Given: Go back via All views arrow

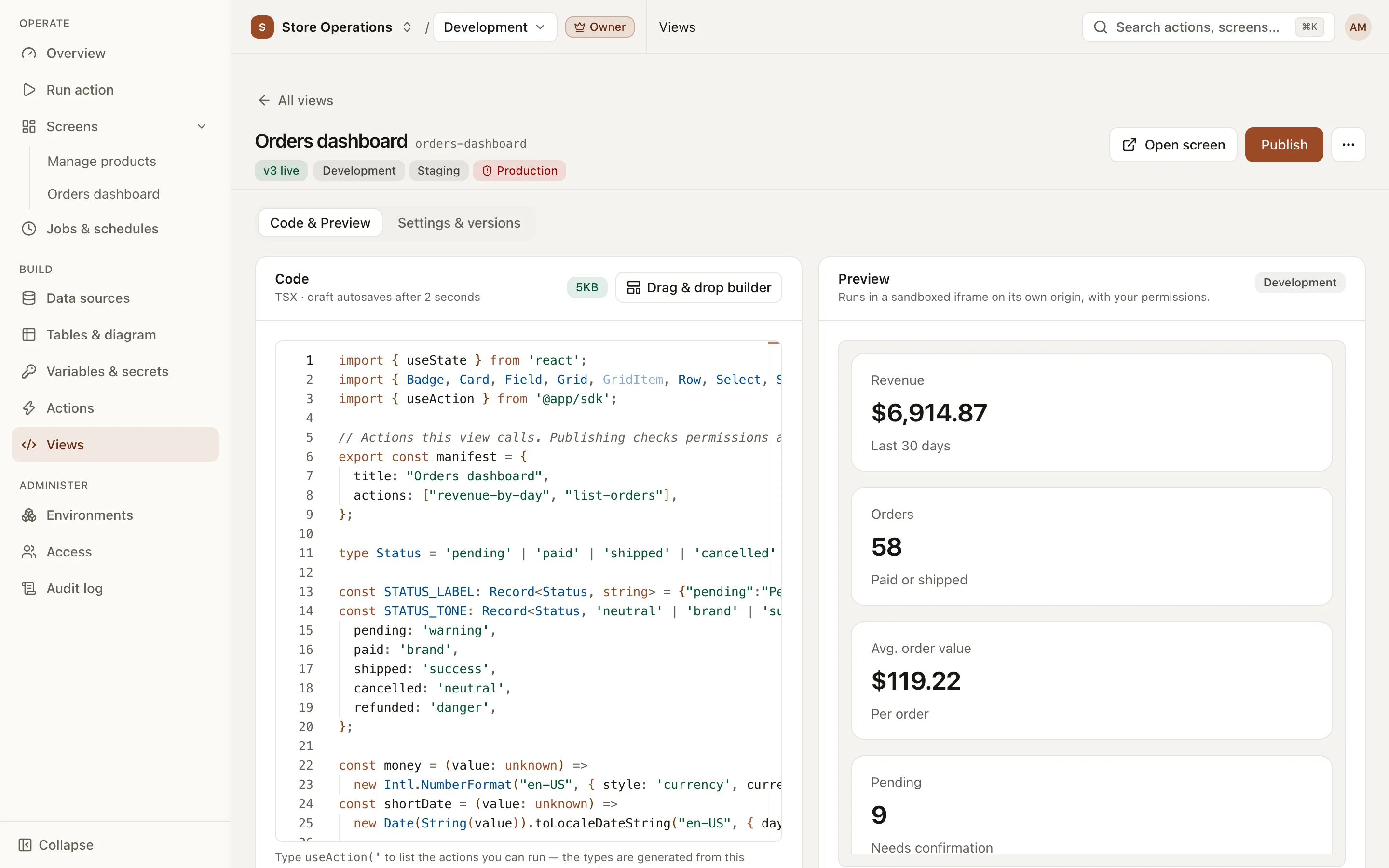Looking at the screenshot, I should click(x=264, y=100).
